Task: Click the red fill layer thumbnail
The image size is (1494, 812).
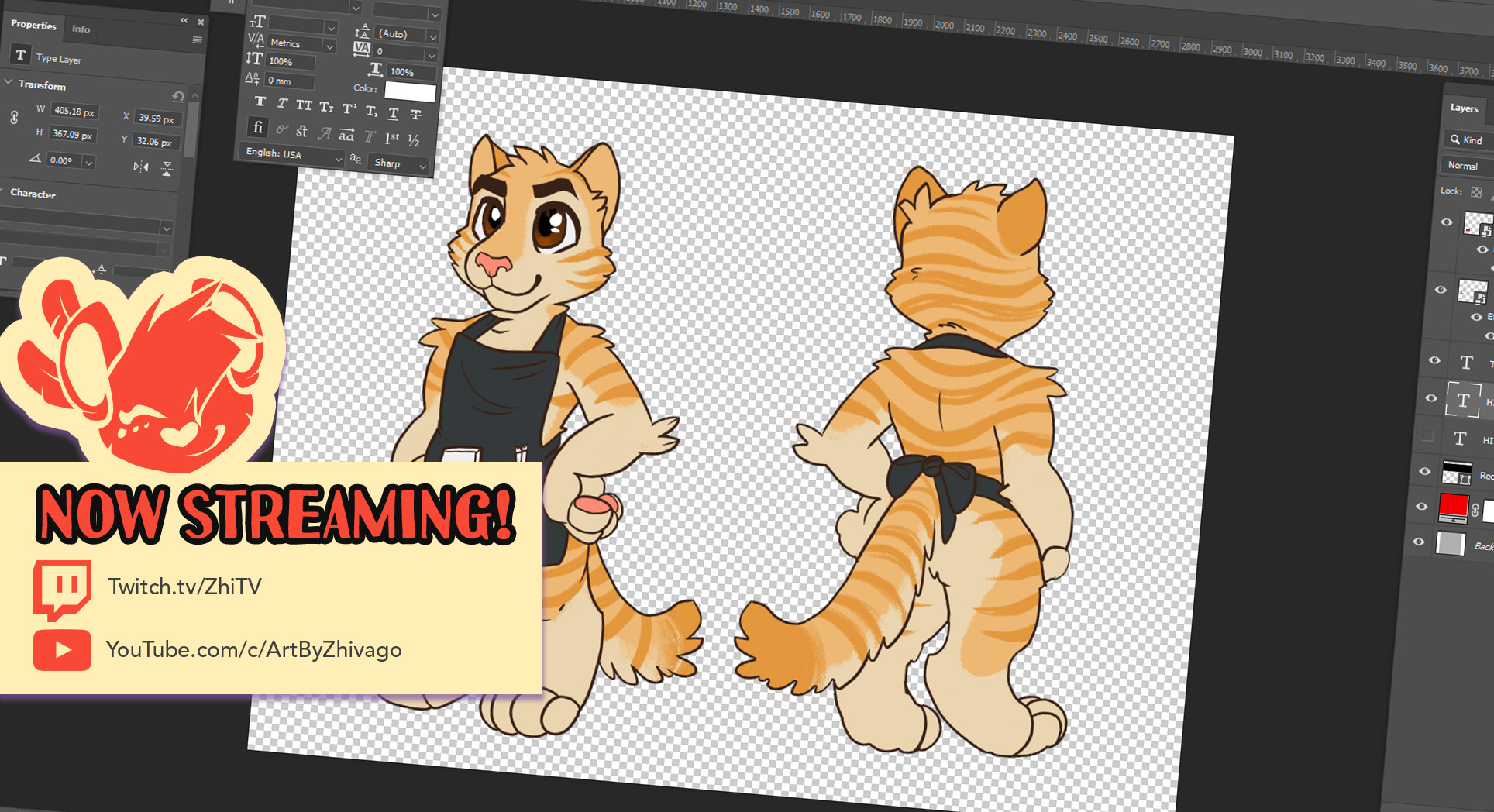Action: [1453, 507]
